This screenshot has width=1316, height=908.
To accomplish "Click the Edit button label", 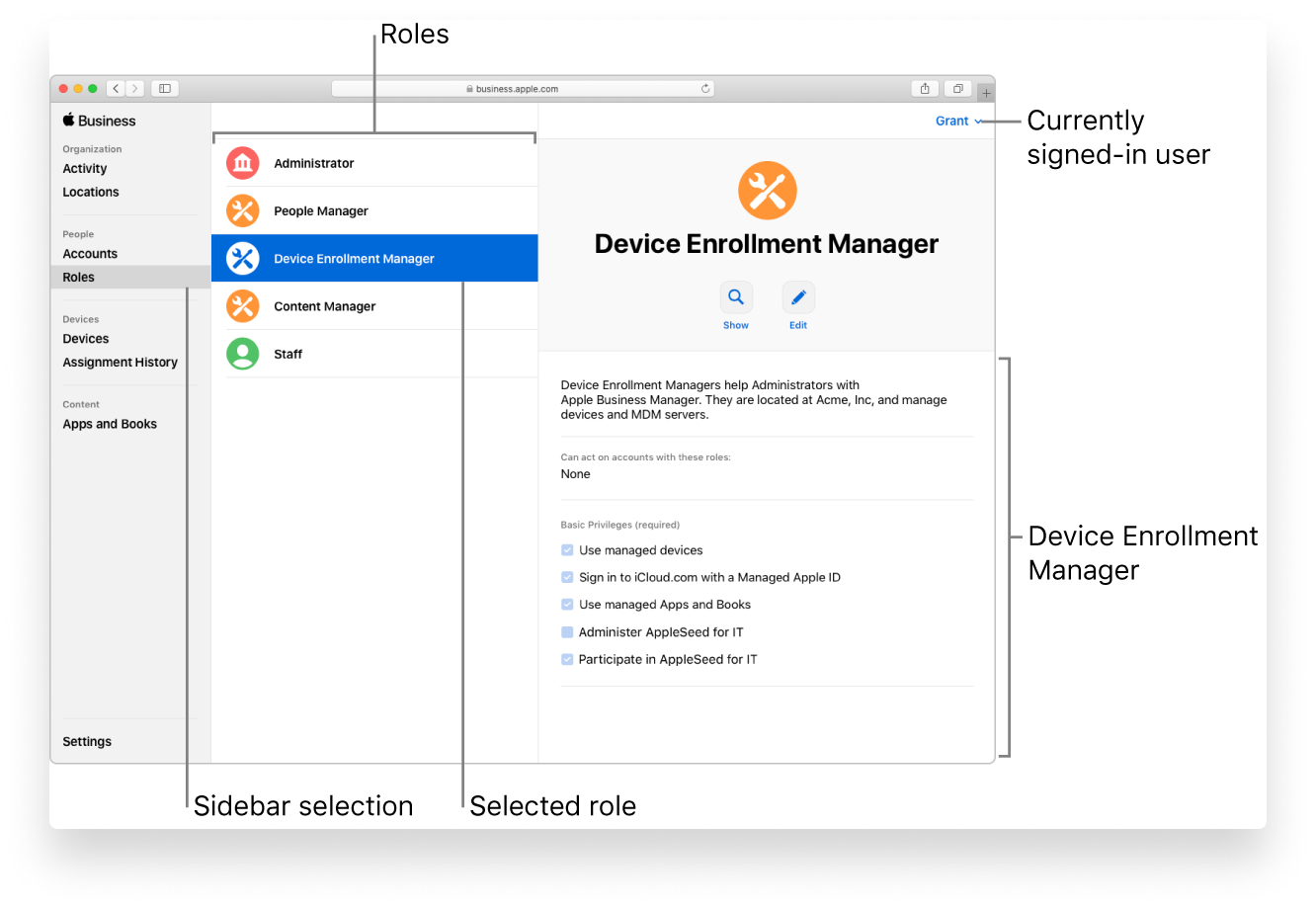I will [798, 325].
